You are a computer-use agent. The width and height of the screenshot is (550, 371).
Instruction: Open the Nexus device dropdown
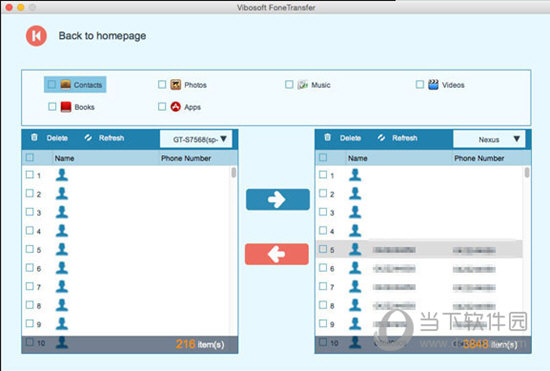tap(489, 139)
